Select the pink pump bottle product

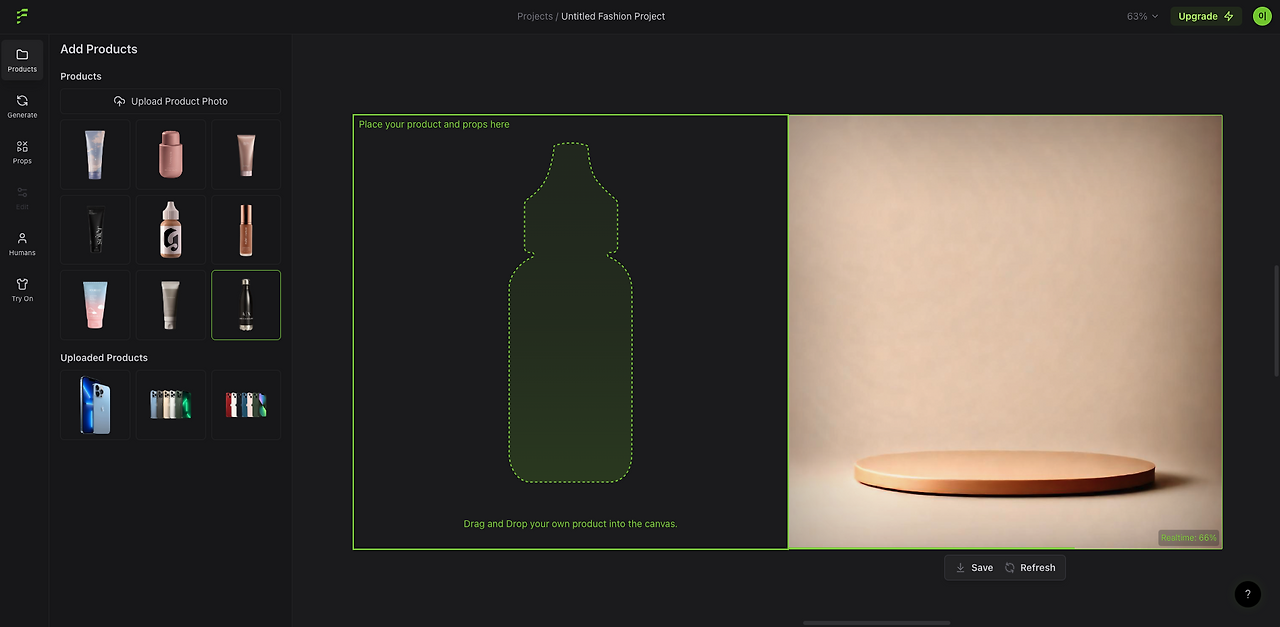[x=171, y=155]
